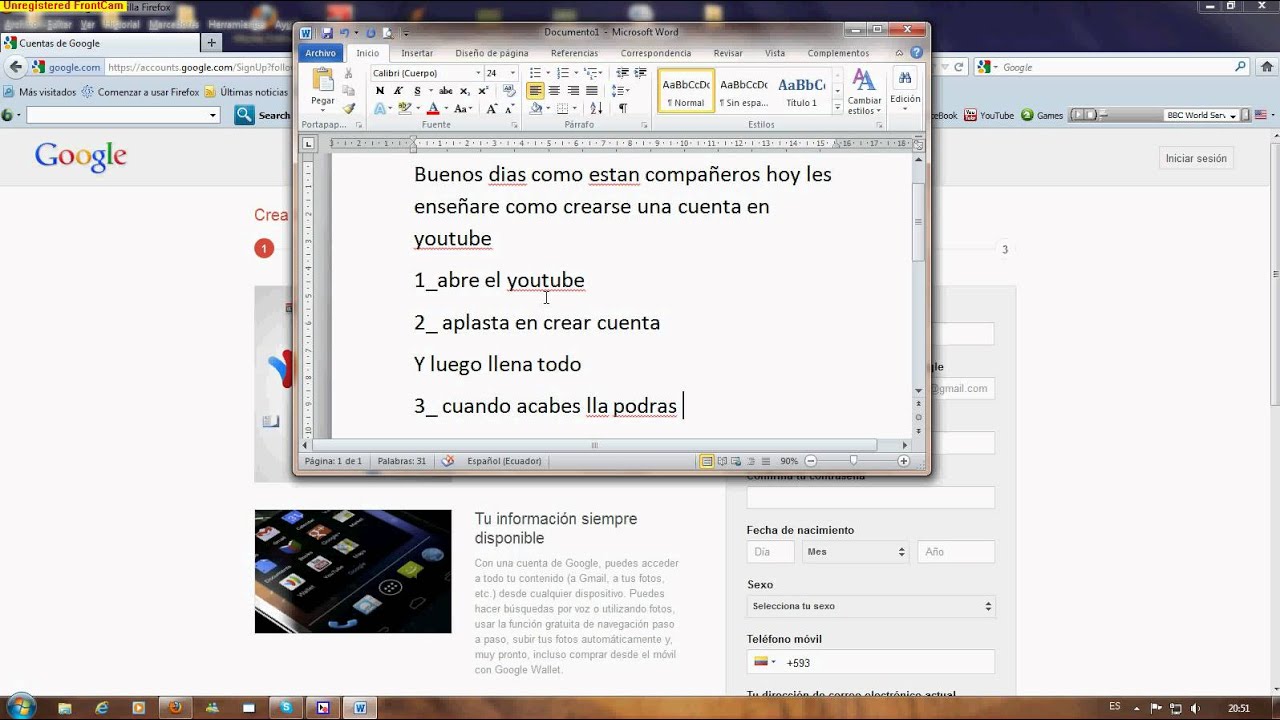Expand the font color dropdown arrow
Viewport: 1280px width, 720px height.
[445, 109]
